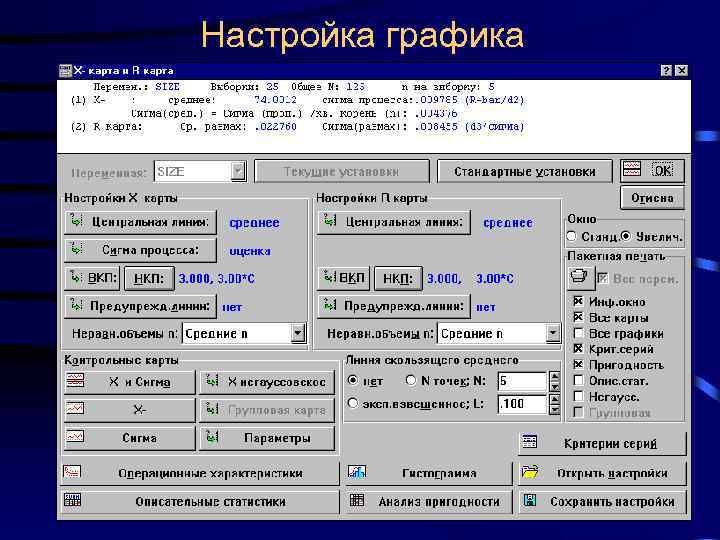
Task: Click the Сигма control chart button
Action: point(129,438)
